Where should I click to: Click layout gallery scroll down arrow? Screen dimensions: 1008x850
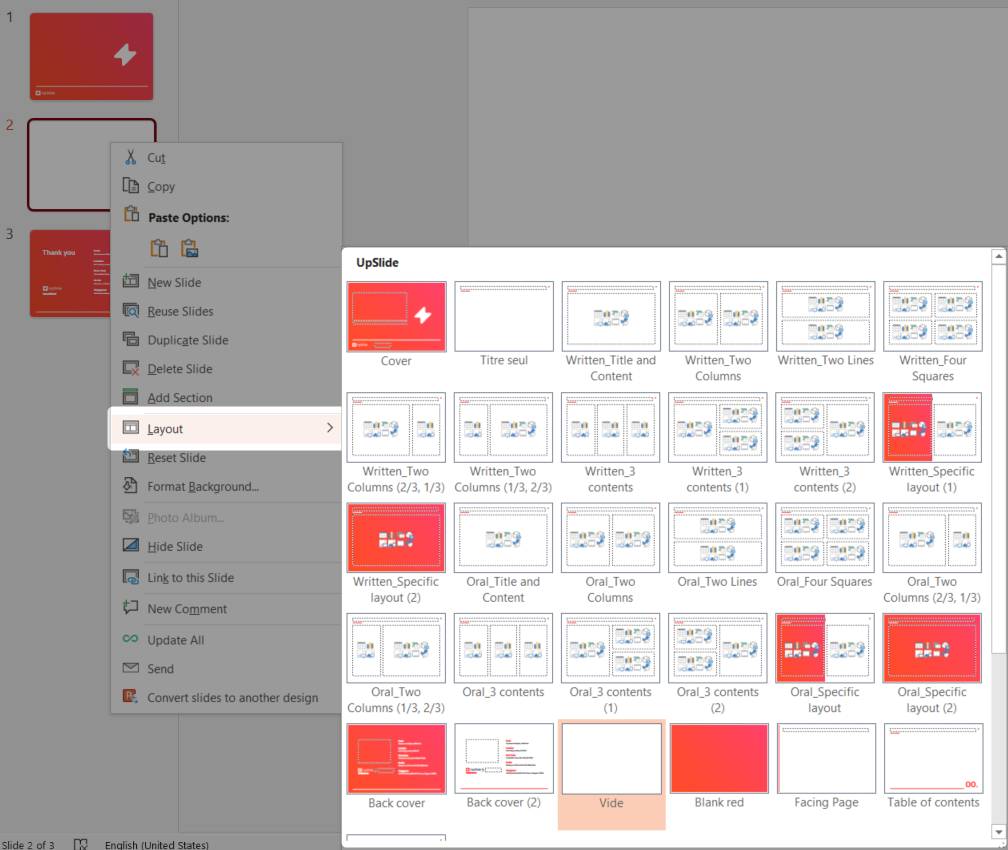998,832
